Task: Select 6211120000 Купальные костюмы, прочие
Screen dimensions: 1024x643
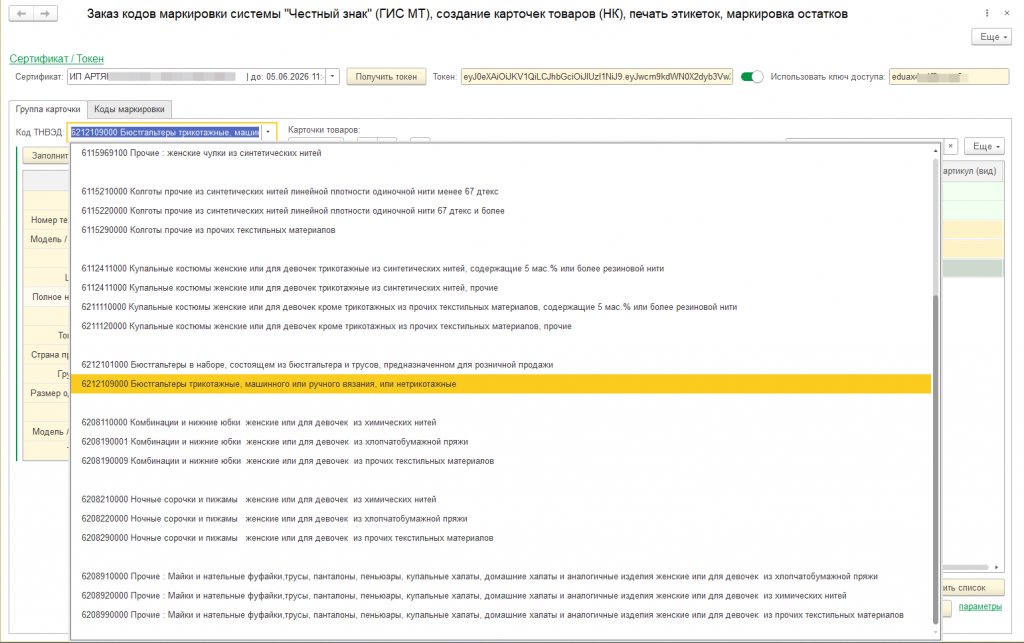Action: click(500, 326)
